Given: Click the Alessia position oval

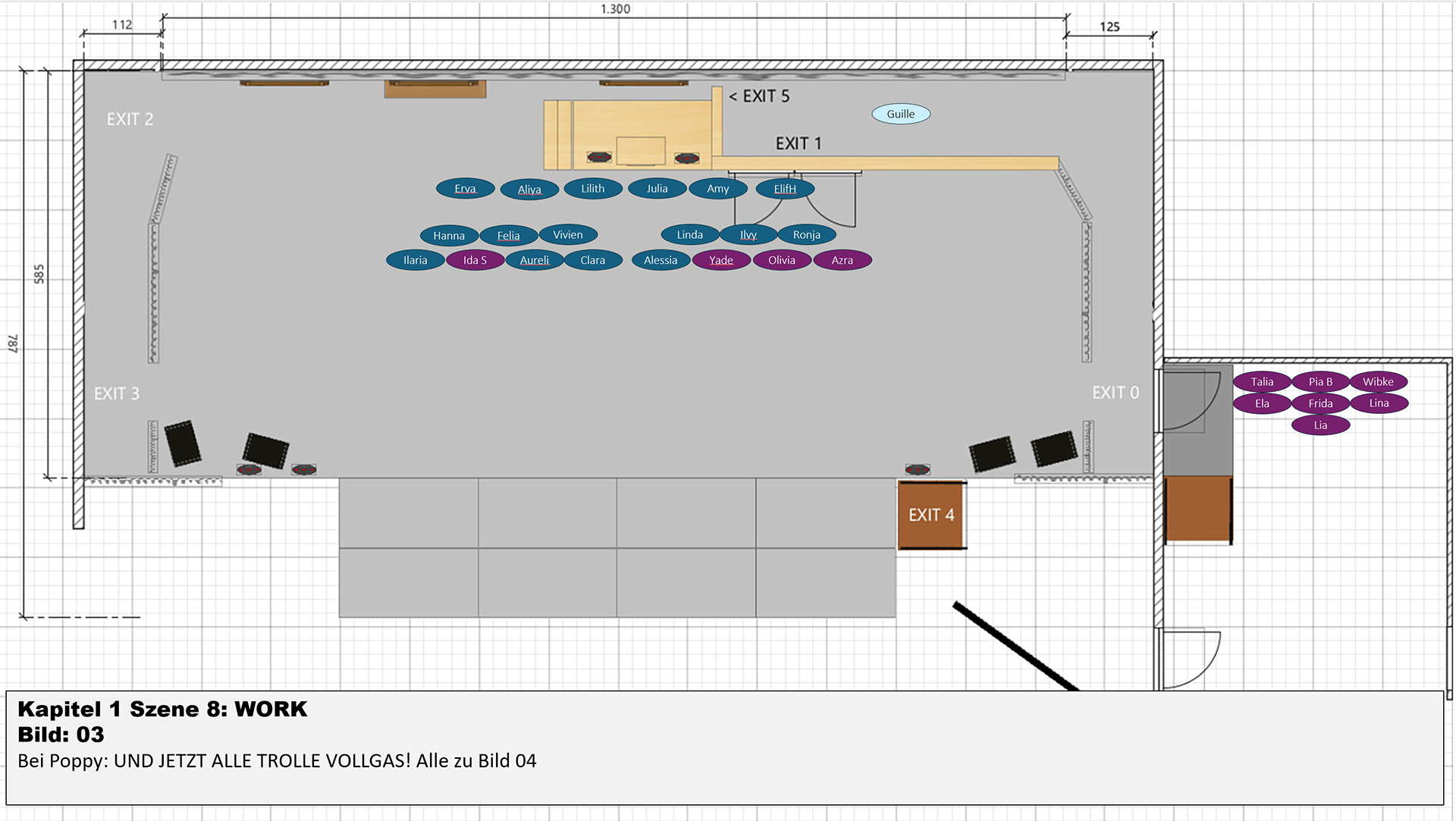Looking at the screenshot, I should click(x=660, y=260).
